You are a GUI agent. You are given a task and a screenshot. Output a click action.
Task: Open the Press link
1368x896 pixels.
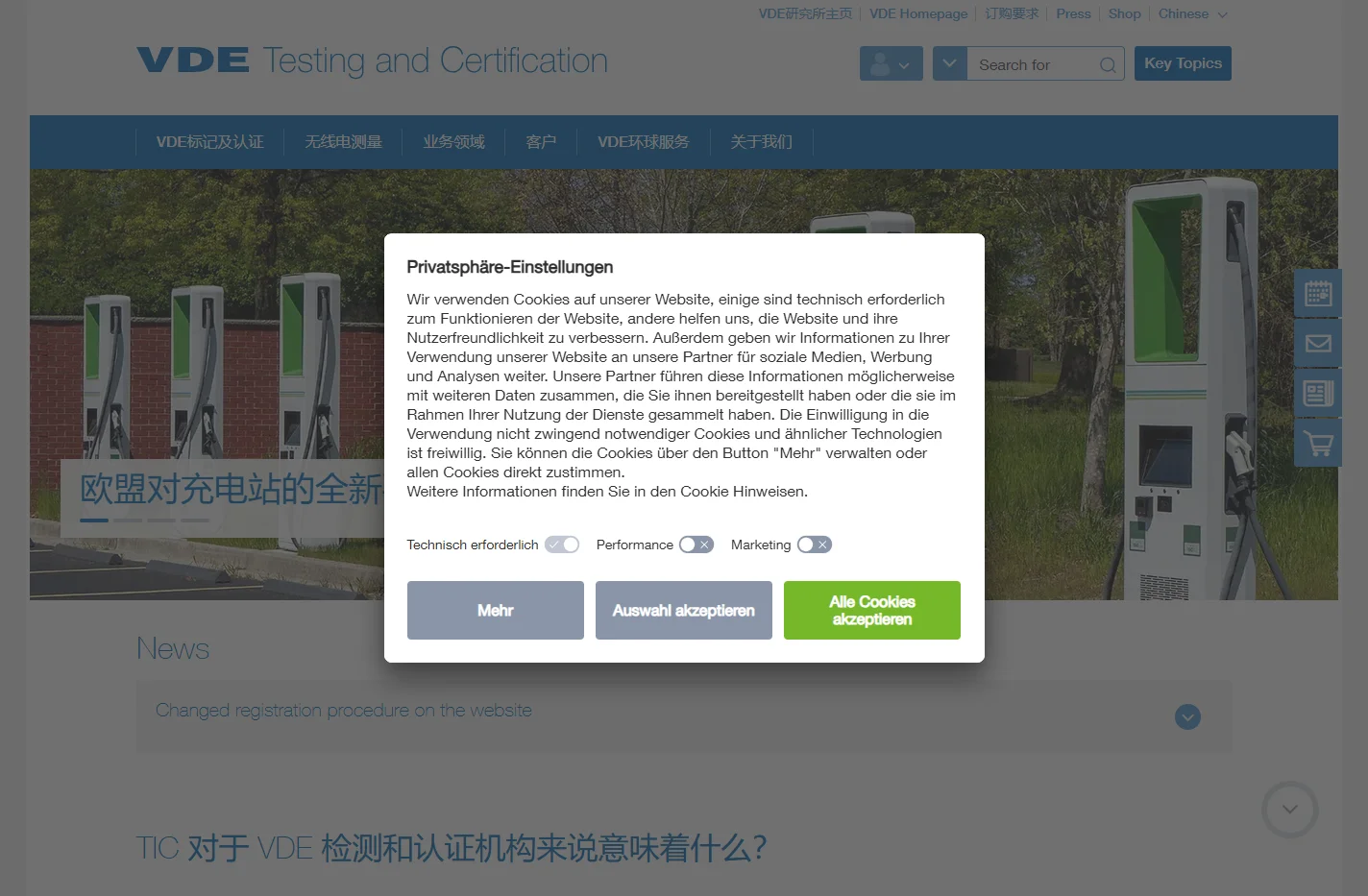coord(1073,13)
